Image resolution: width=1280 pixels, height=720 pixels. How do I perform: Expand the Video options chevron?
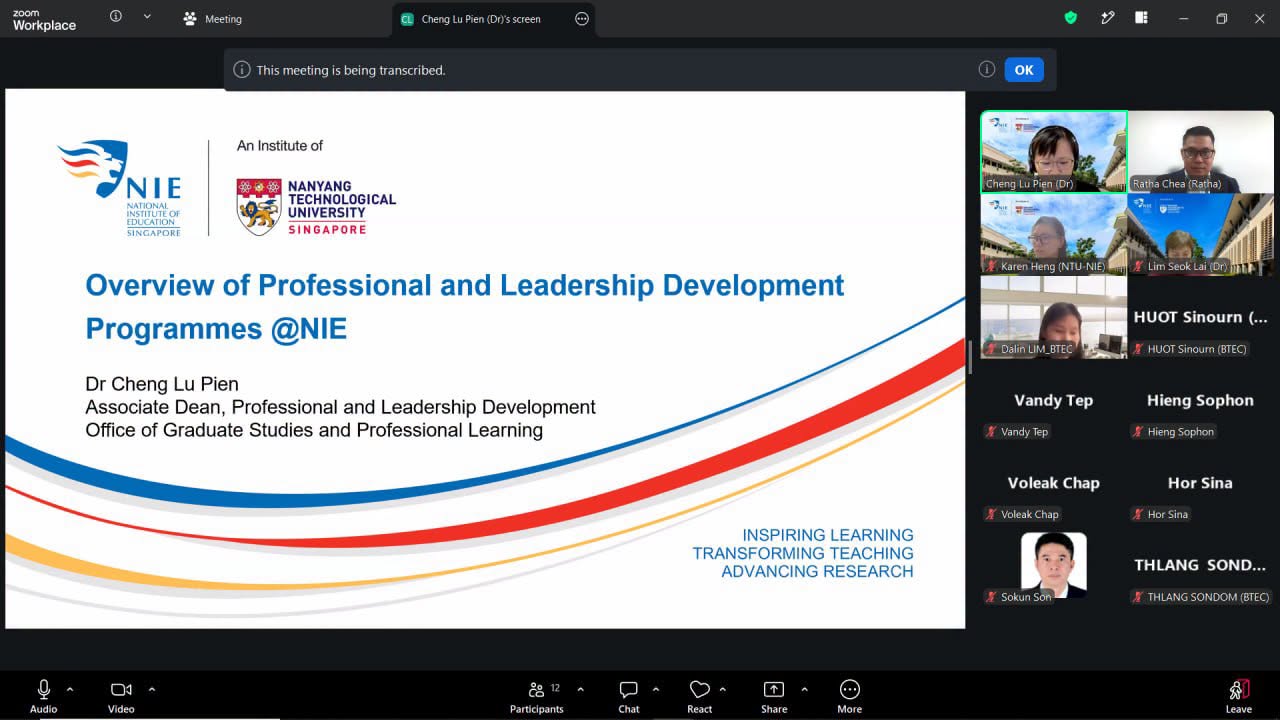pyautogui.click(x=152, y=689)
